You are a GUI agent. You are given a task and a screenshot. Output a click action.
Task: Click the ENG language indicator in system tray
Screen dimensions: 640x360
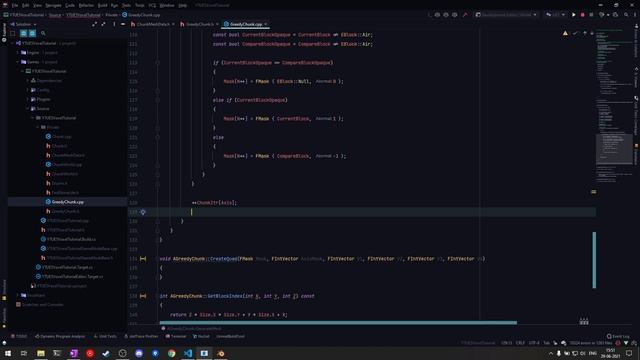[593, 353]
